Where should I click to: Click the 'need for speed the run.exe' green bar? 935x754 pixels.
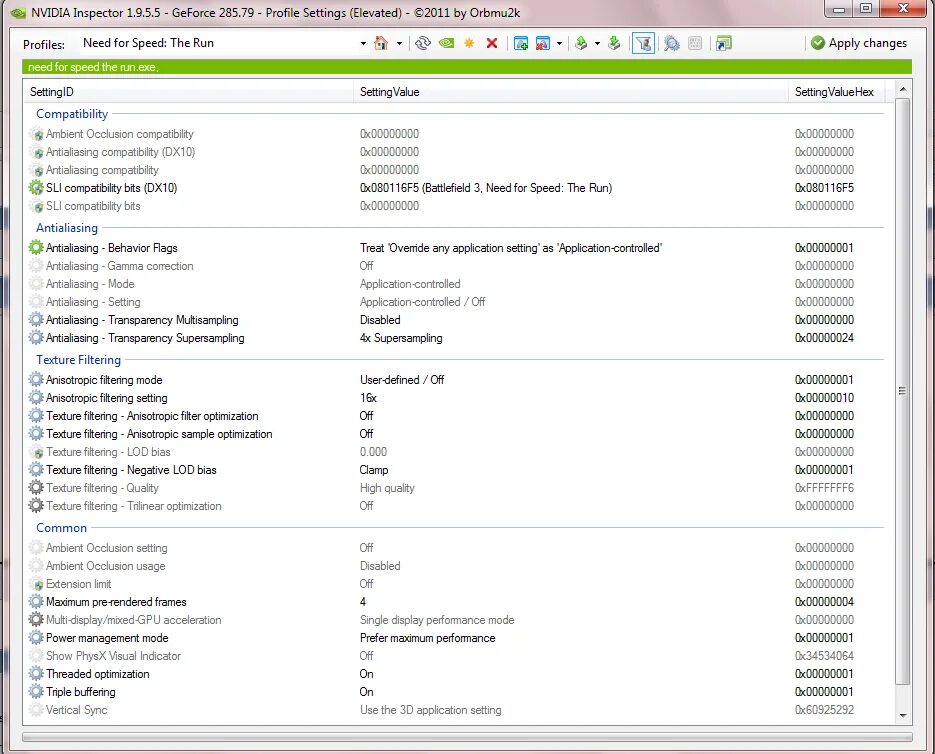tap(467, 67)
